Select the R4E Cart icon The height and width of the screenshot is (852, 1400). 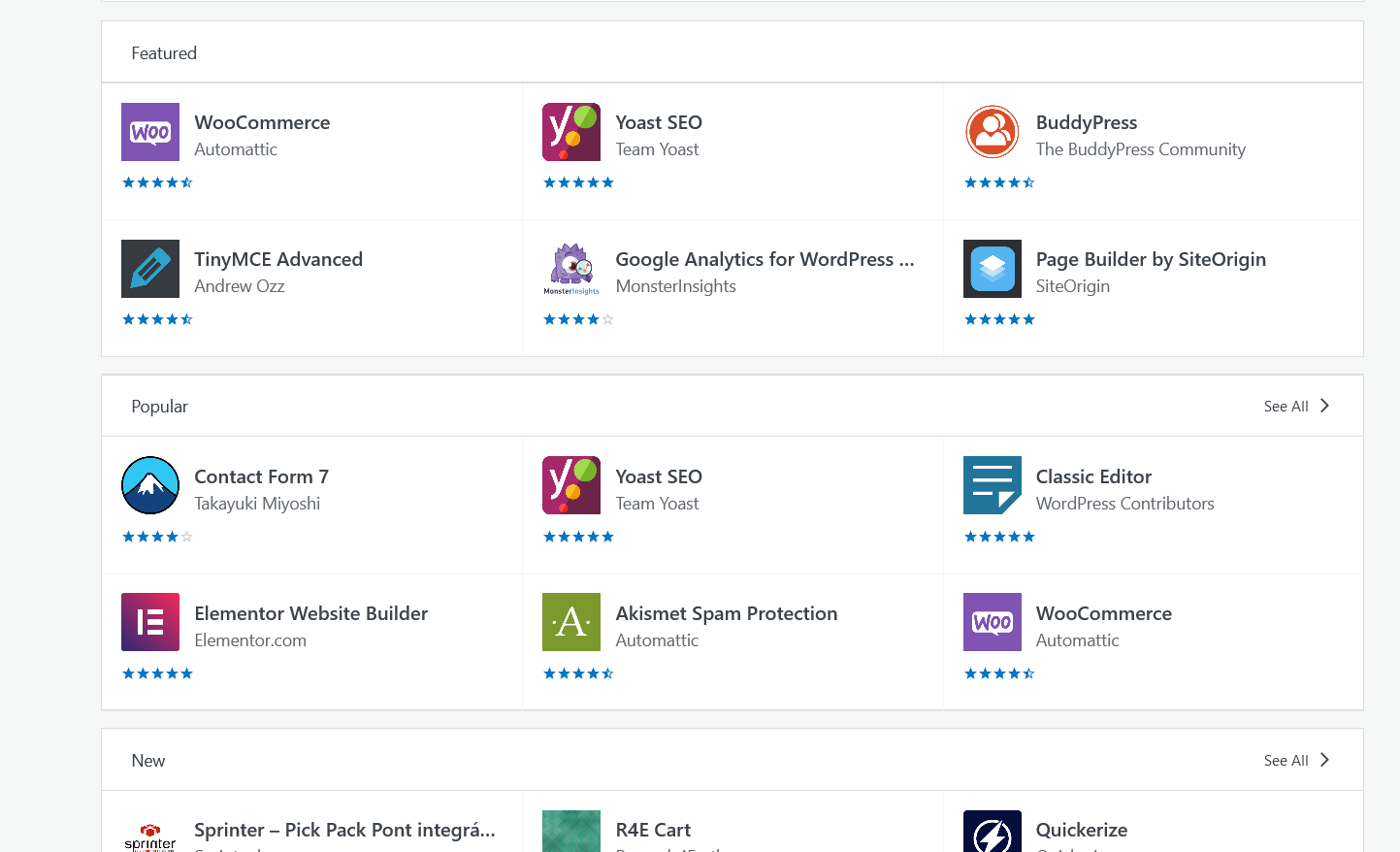click(x=571, y=832)
